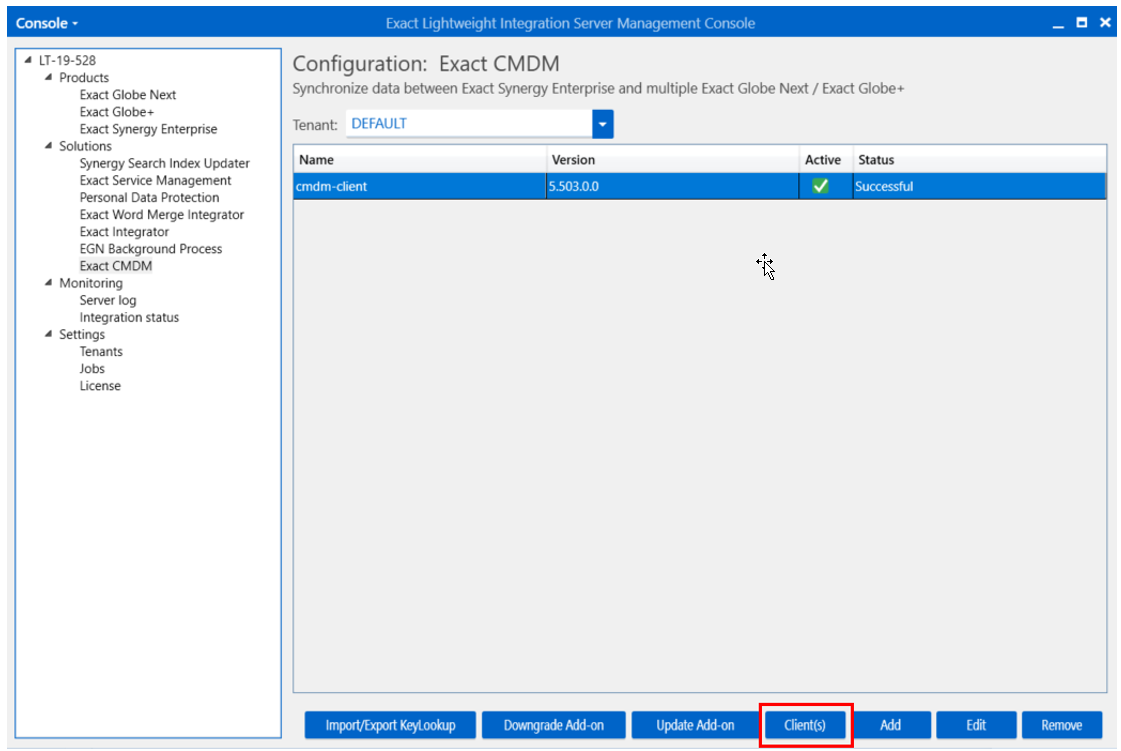The width and height of the screenshot is (1121, 751).
Task: Maximize the Management Console window
Action: coord(1082,23)
